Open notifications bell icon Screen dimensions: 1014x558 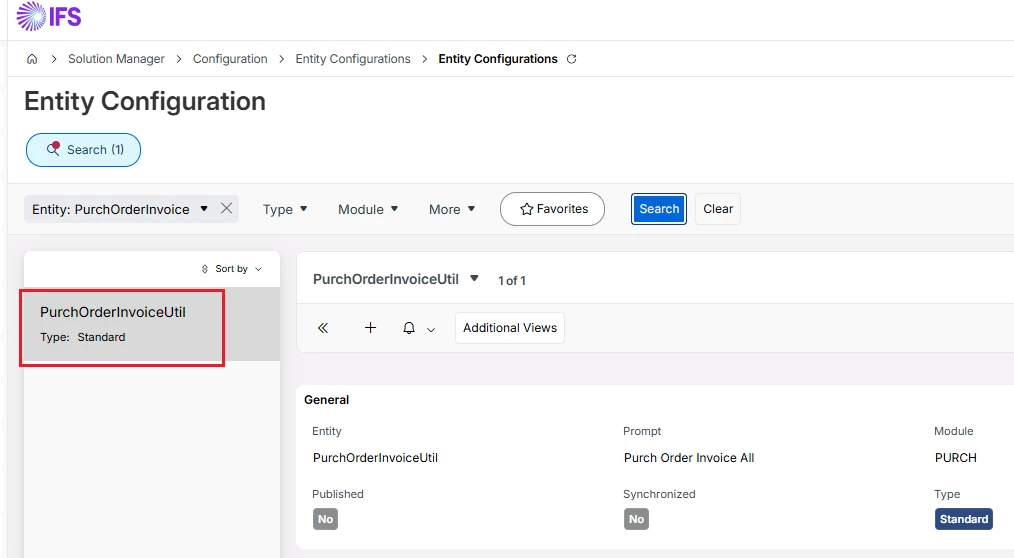click(x=409, y=328)
